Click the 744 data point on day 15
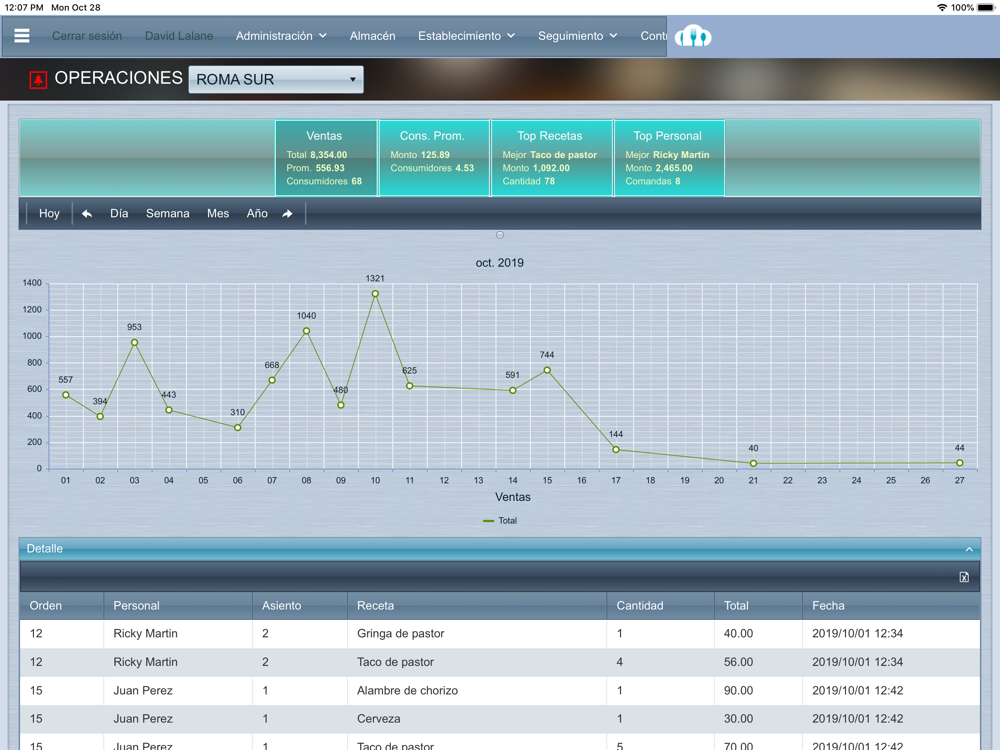1000x750 pixels. click(x=547, y=370)
